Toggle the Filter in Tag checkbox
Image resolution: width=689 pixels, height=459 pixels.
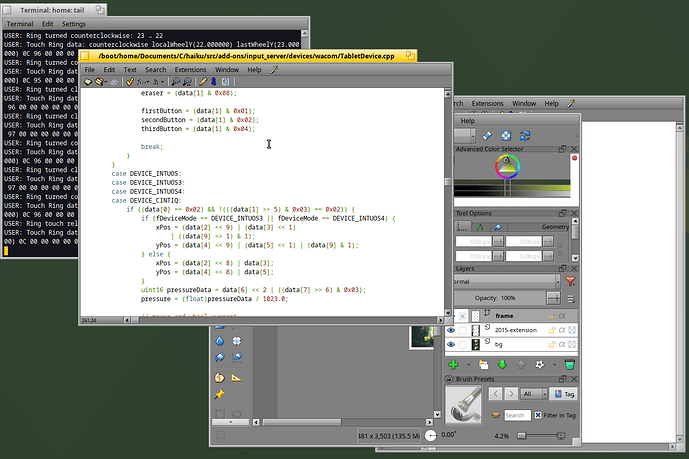click(538, 415)
